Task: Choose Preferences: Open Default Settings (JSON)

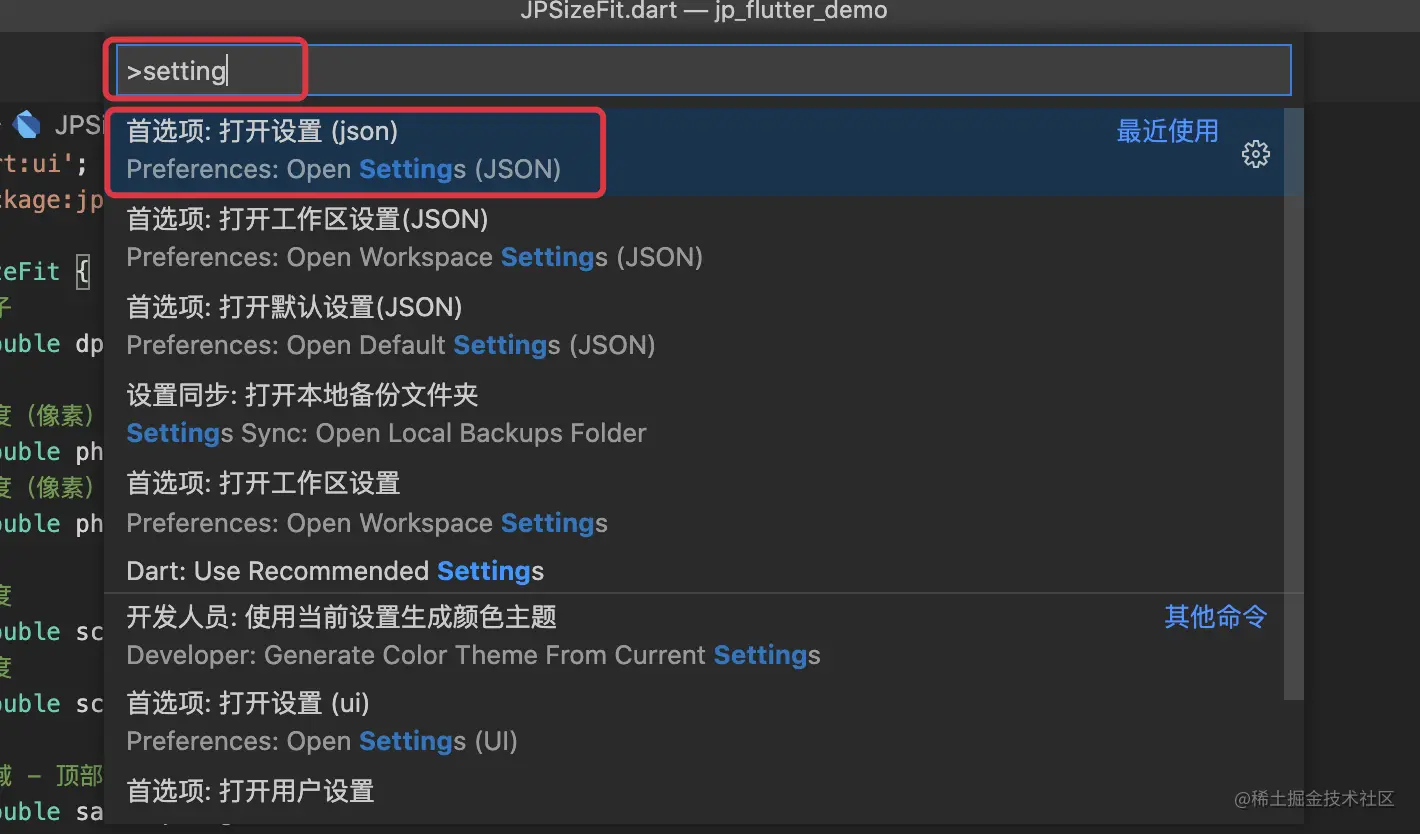Action: point(704,327)
